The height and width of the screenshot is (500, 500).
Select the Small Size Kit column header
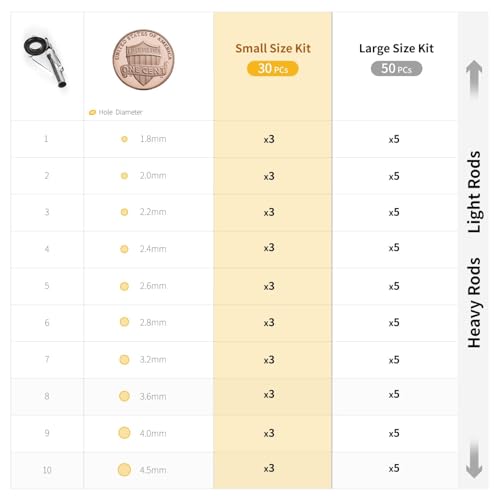tap(273, 48)
